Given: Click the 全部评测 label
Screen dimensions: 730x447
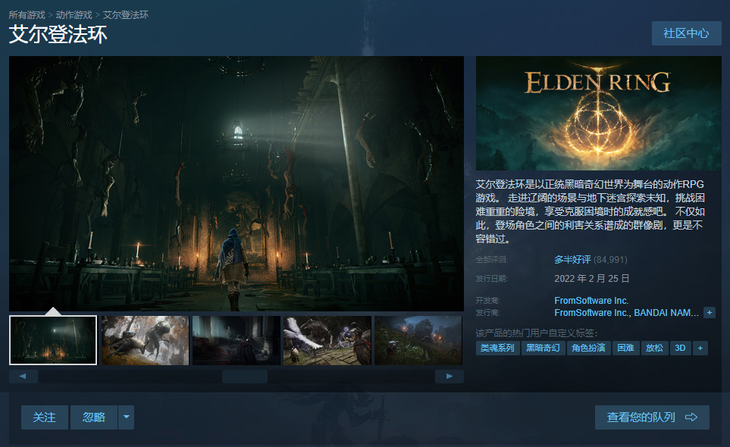Looking at the screenshot, I should click(492, 260).
